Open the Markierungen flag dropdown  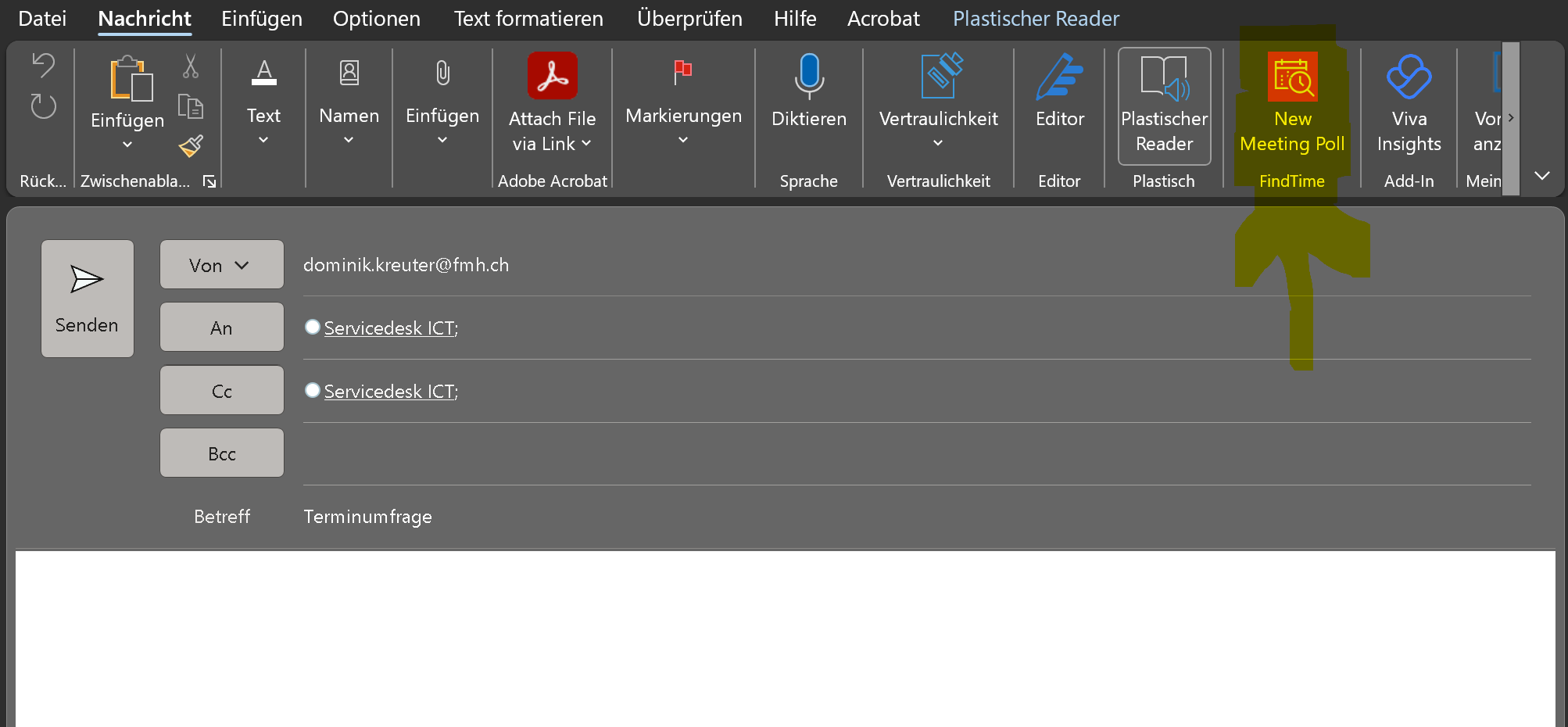point(683,102)
